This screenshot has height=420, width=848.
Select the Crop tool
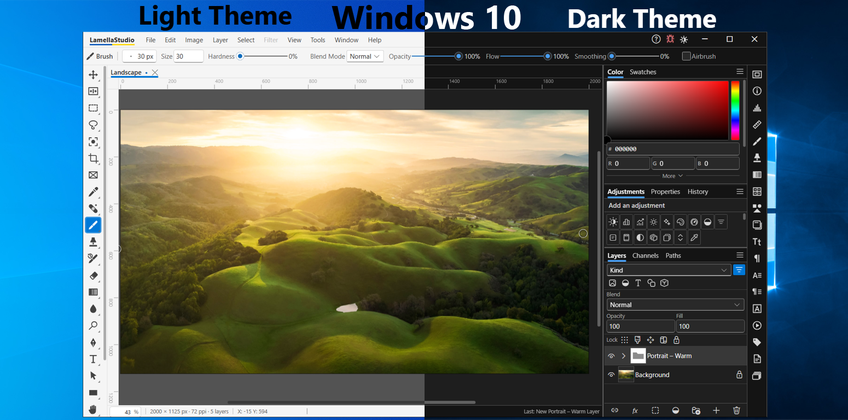tap(93, 158)
